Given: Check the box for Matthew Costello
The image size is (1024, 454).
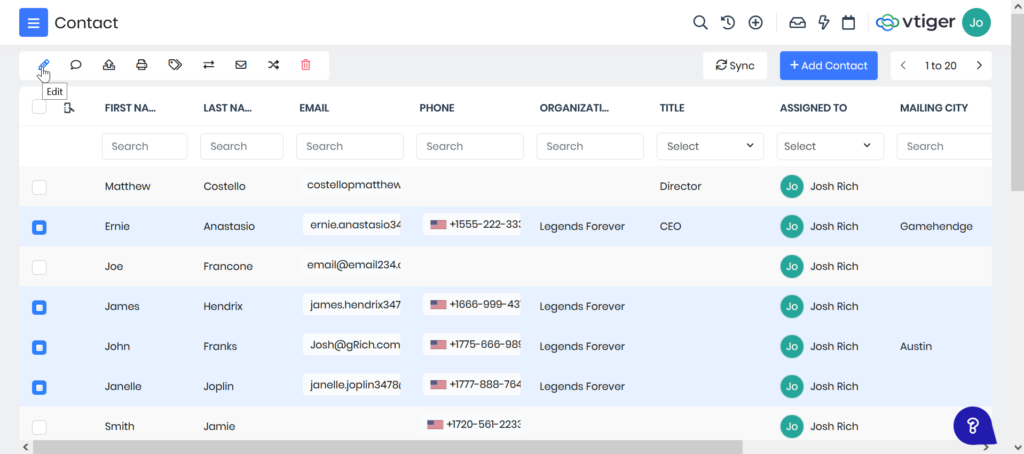Looking at the screenshot, I should coord(39,187).
